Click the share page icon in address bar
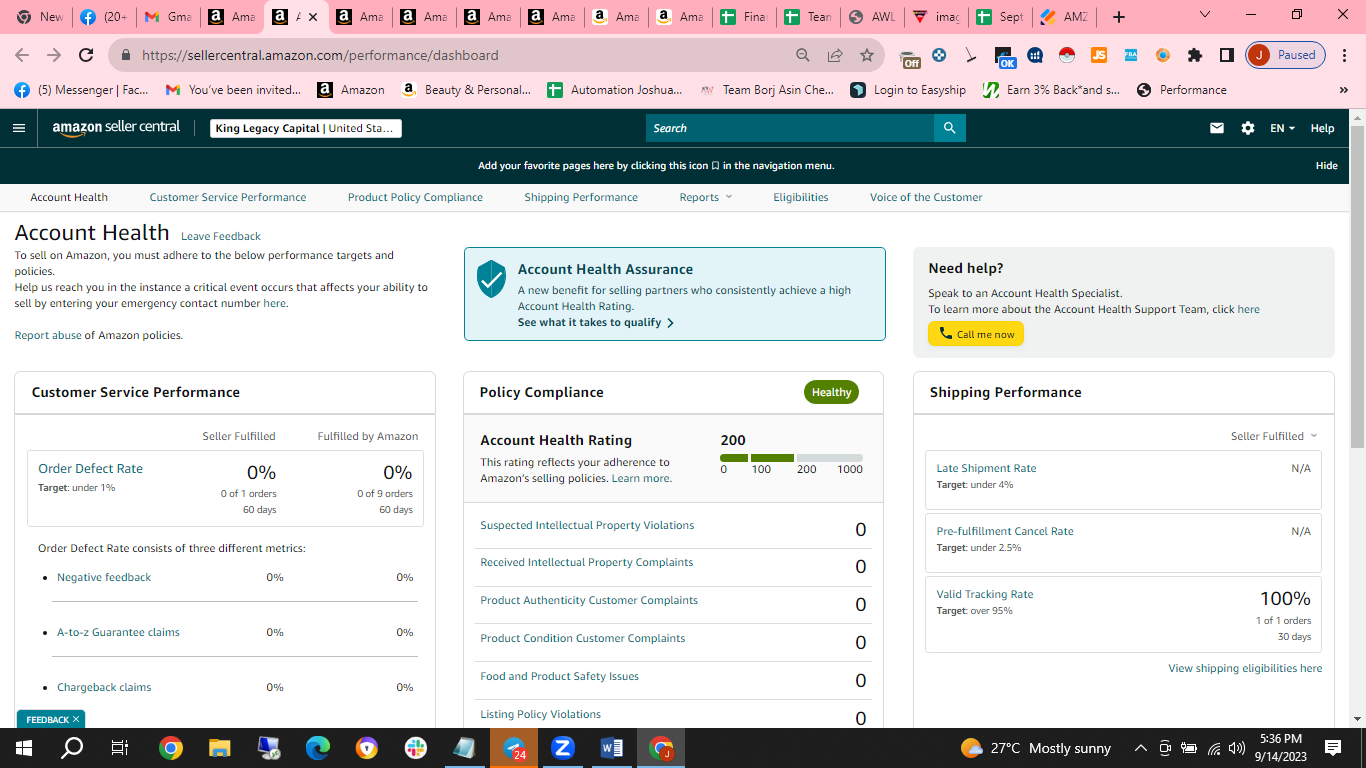Screen dimensions: 1366x768 [x=835, y=55]
